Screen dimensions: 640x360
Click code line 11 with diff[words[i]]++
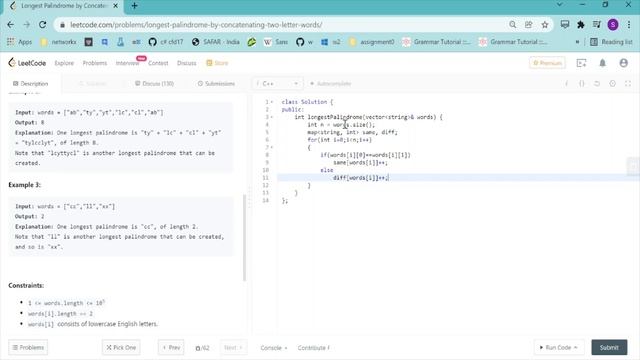361,178
